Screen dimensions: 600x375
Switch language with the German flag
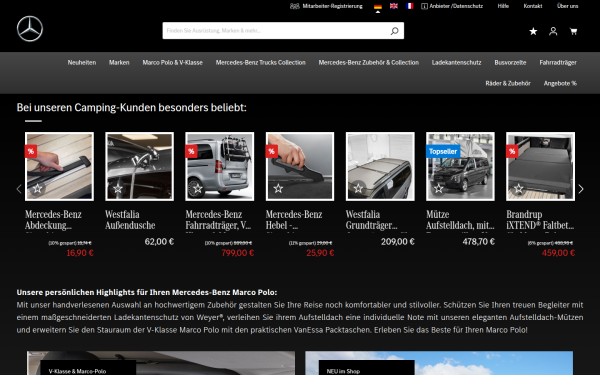[378, 7]
